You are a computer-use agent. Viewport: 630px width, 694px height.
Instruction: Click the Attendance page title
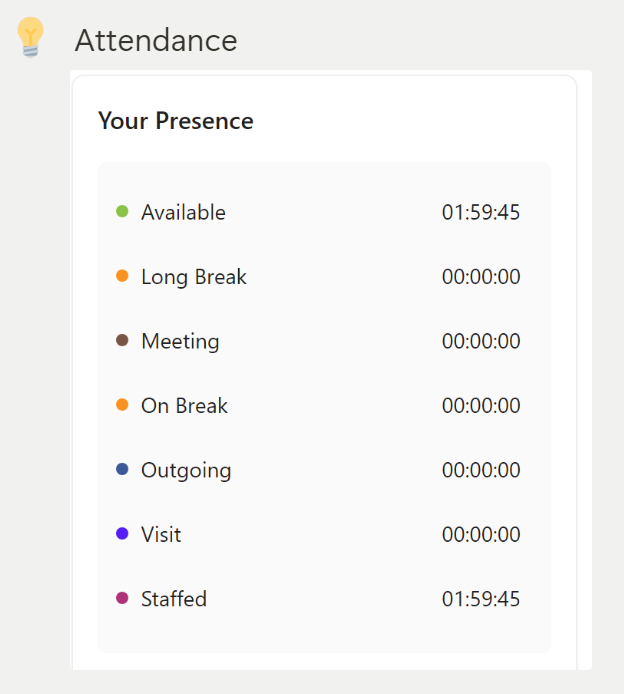click(157, 41)
